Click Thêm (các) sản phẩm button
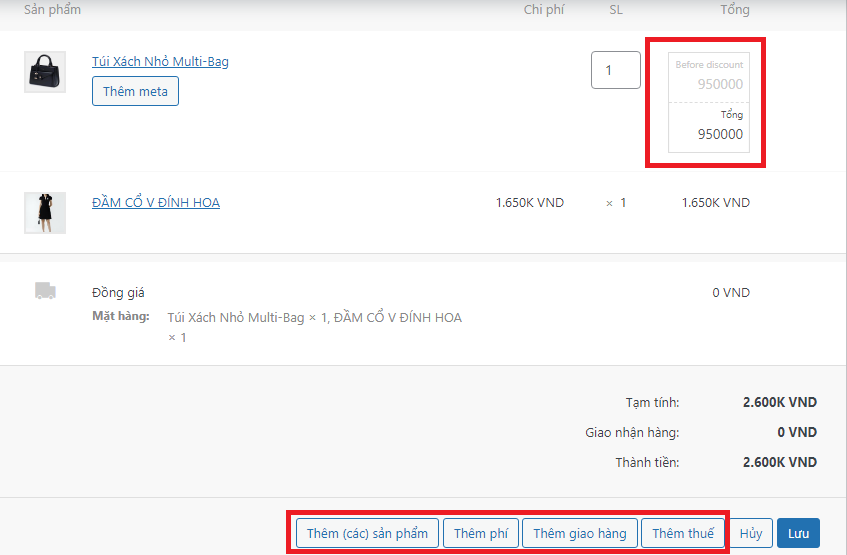Viewport: 847px width, 555px height. 367,533
